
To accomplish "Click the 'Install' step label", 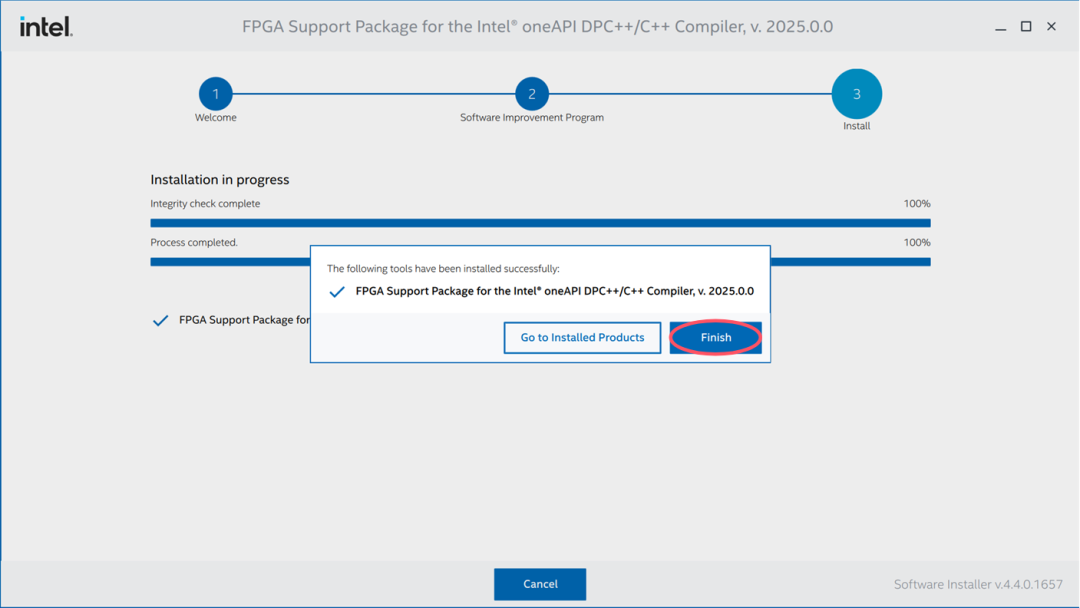I will (x=857, y=126).
